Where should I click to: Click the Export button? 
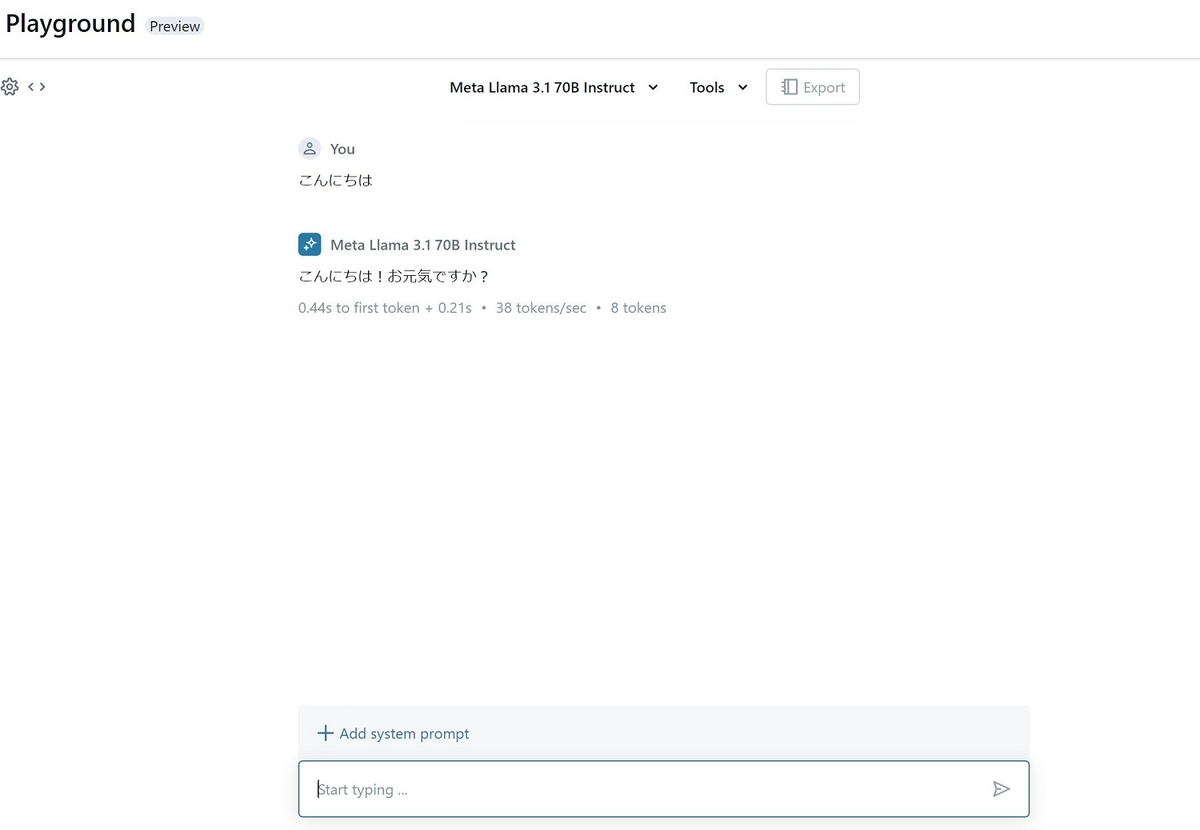point(812,87)
